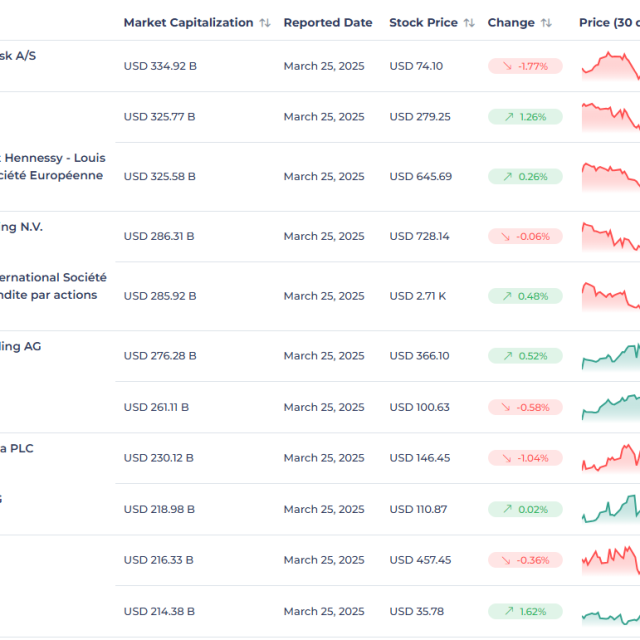Click the -0.36% change badge
Viewport: 640px width, 640px height.
pyautogui.click(x=525, y=560)
